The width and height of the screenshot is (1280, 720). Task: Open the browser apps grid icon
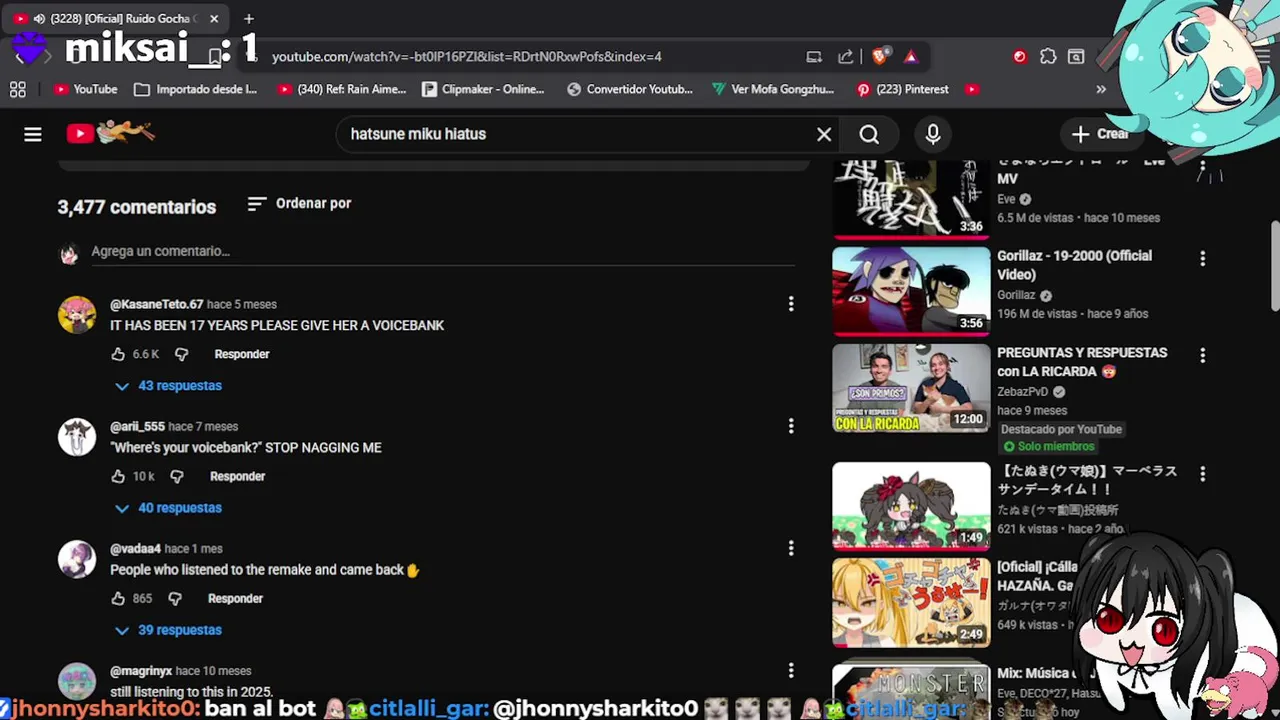[18, 89]
